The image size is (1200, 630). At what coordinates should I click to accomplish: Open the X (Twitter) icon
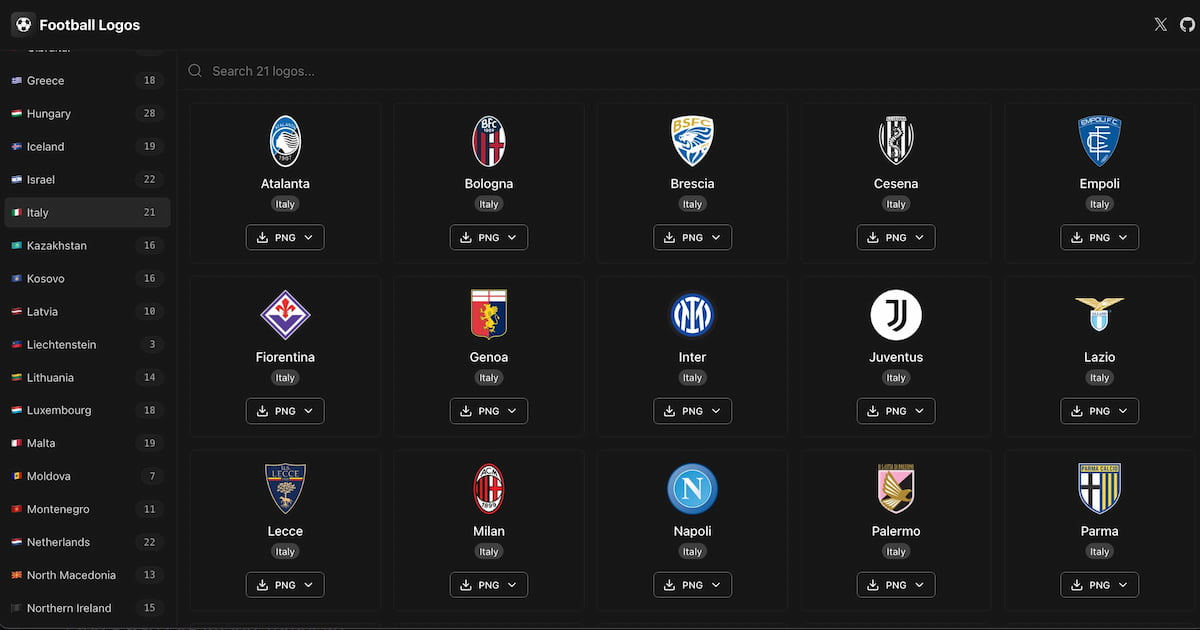1160,24
